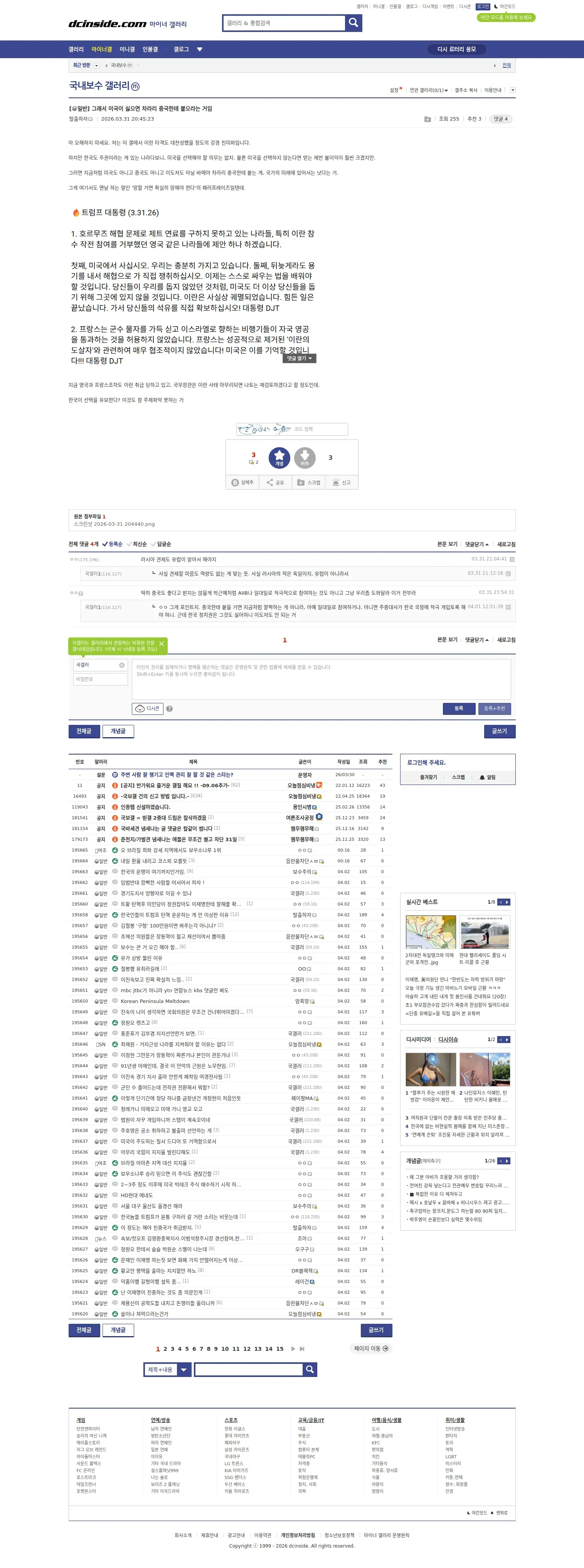Go to next page of 실시간 베스트
The width and height of the screenshot is (584, 1568).
pyautogui.click(x=507, y=902)
